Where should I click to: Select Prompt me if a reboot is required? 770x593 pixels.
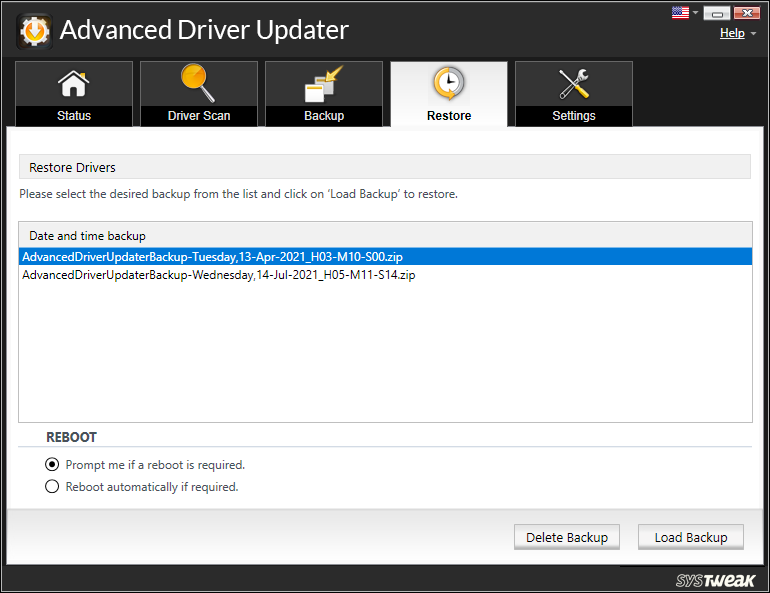point(52,464)
